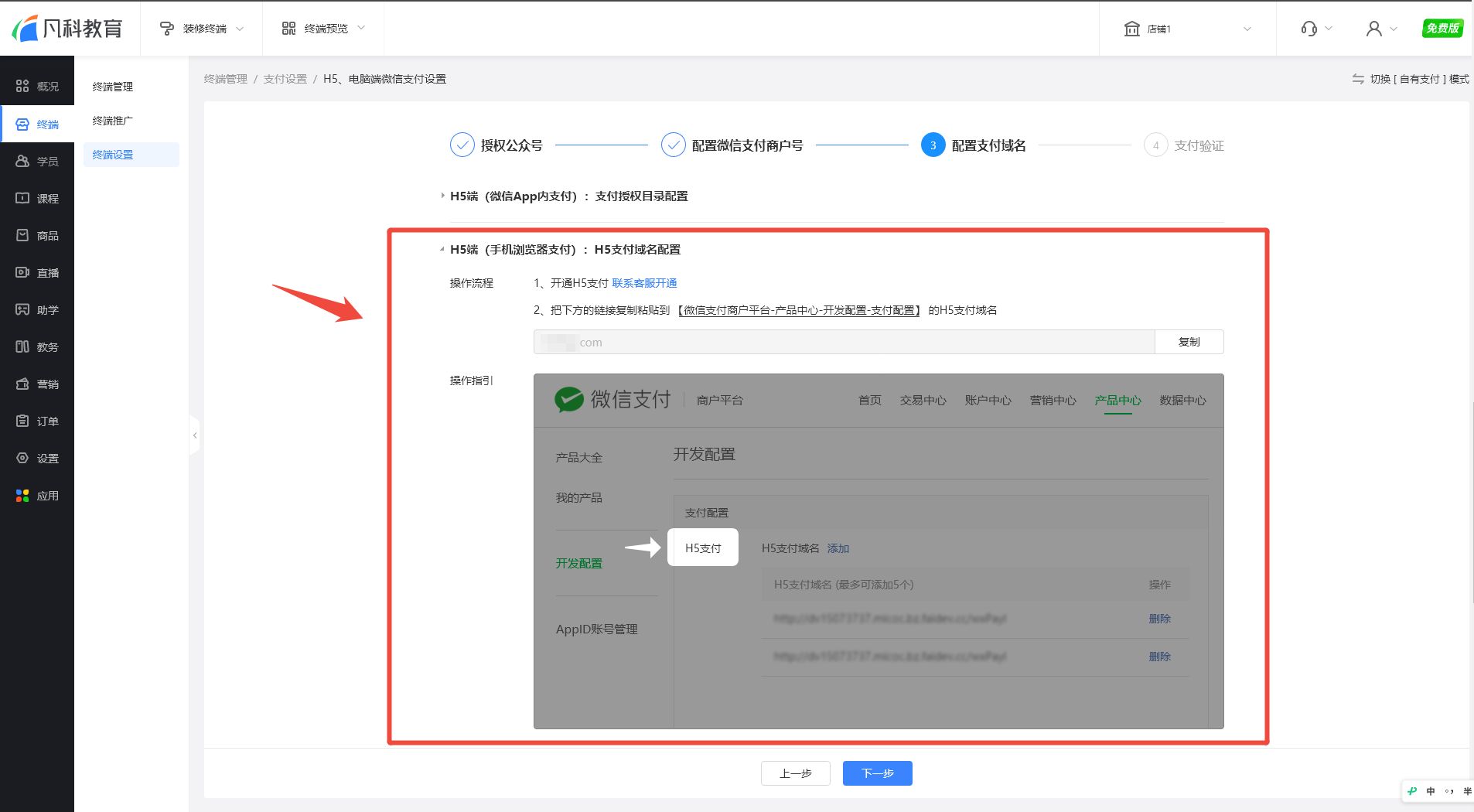1474x812 pixels.
Task: Click the 上一步 button
Action: point(796,773)
